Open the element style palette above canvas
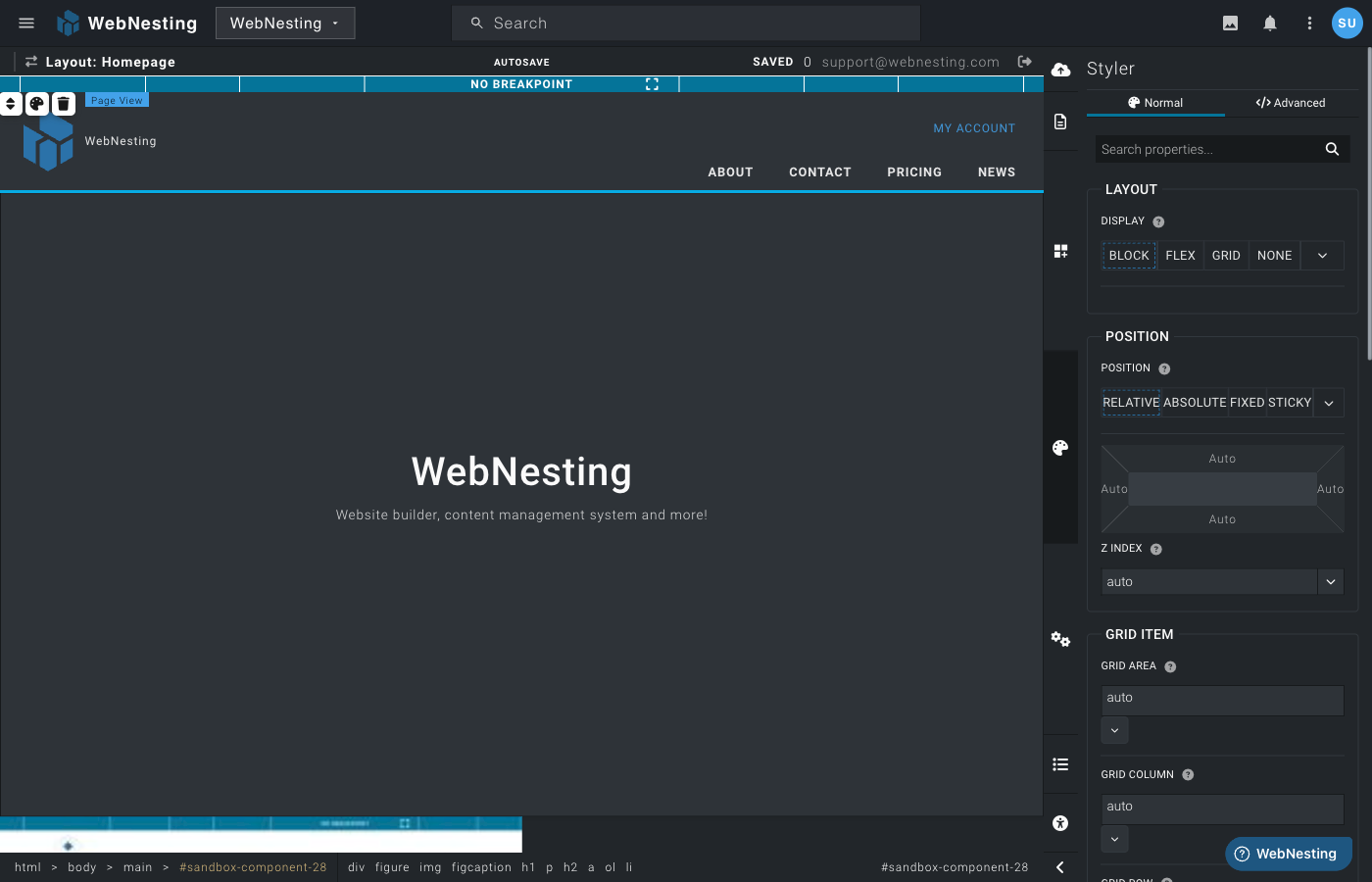Image resolution: width=1372 pixels, height=882 pixels. click(x=36, y=103)
